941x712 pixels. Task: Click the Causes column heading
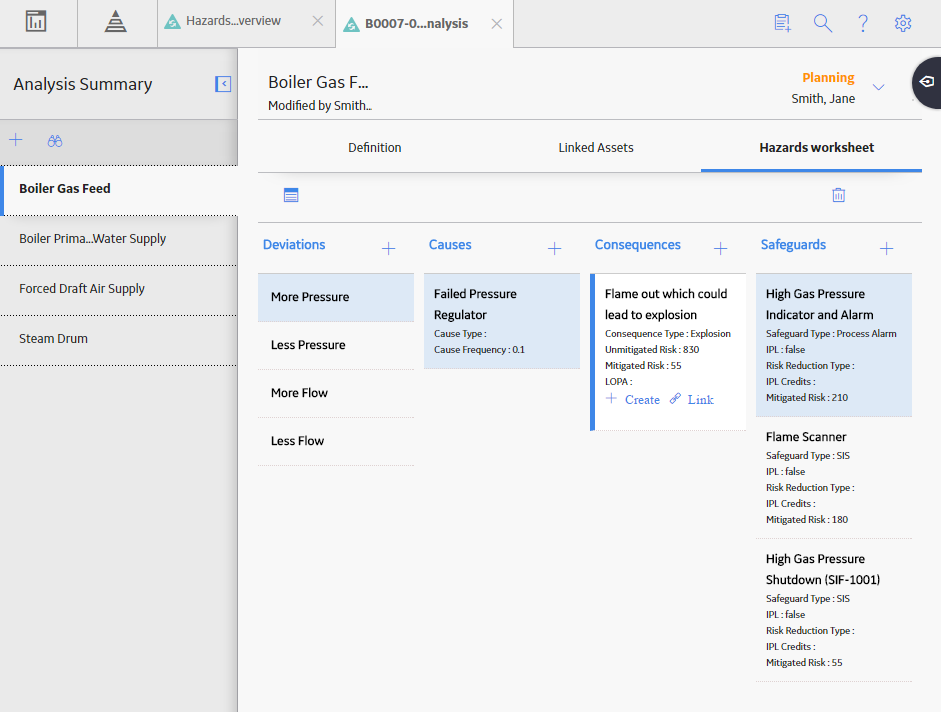point(450,245)
